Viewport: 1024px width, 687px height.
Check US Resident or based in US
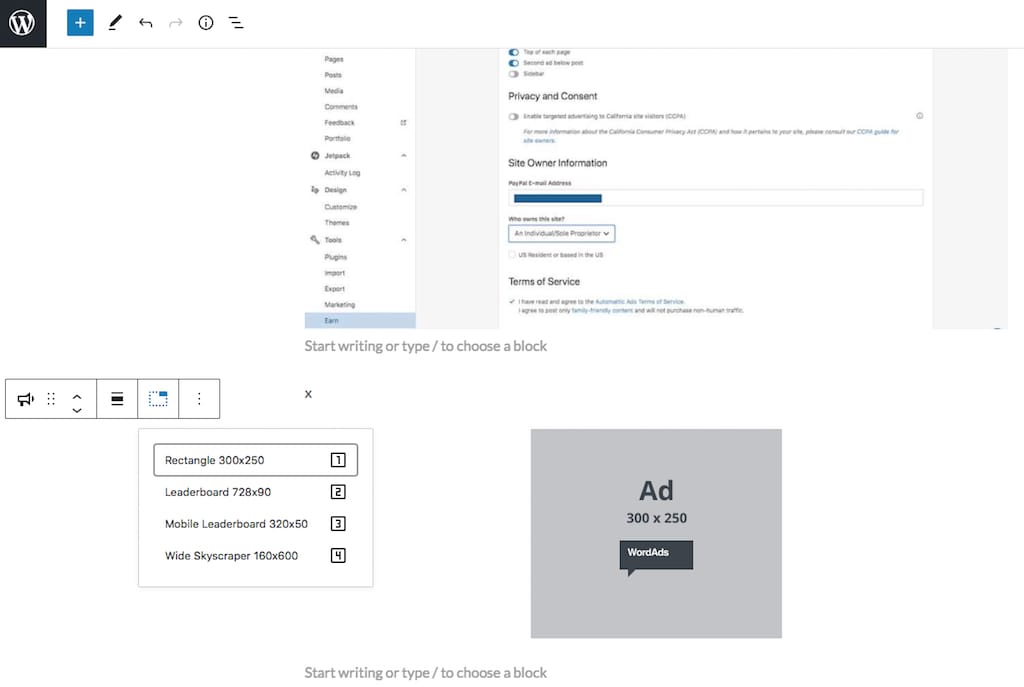click(512, 255)
